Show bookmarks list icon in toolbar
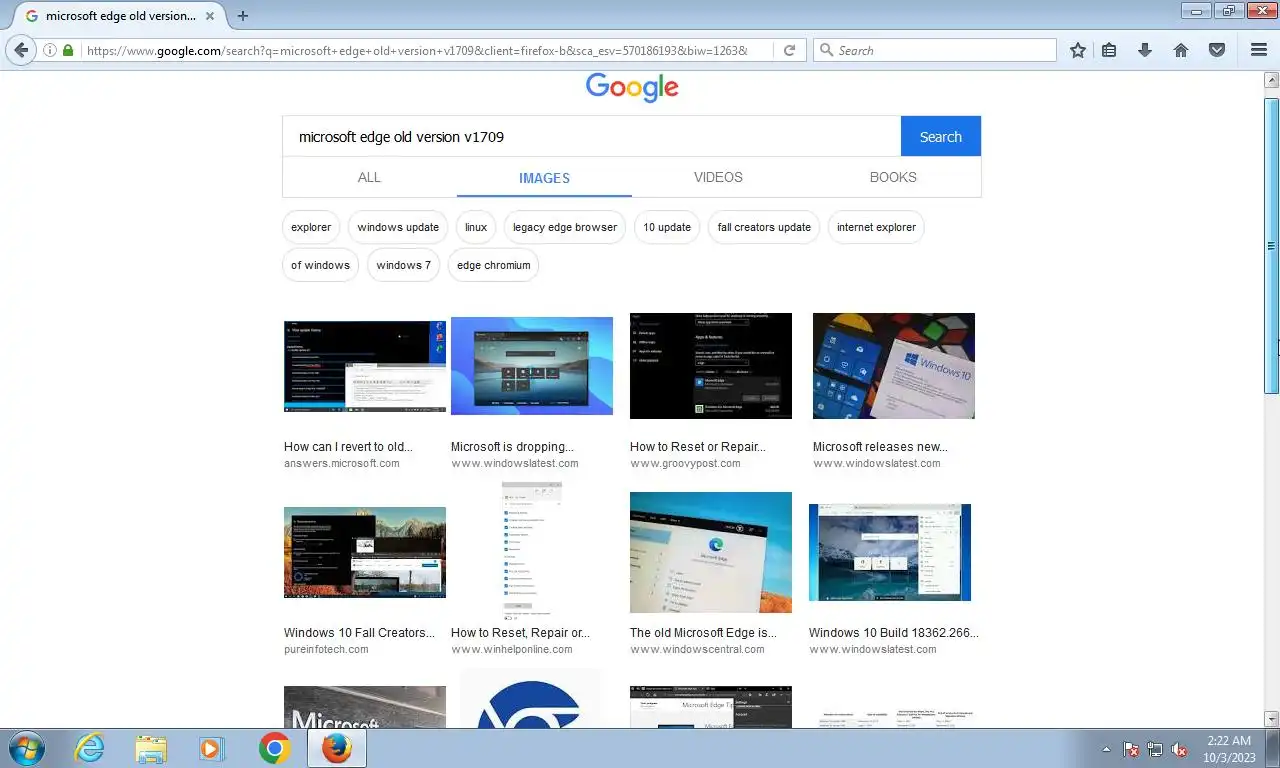 coord(1109,50)
